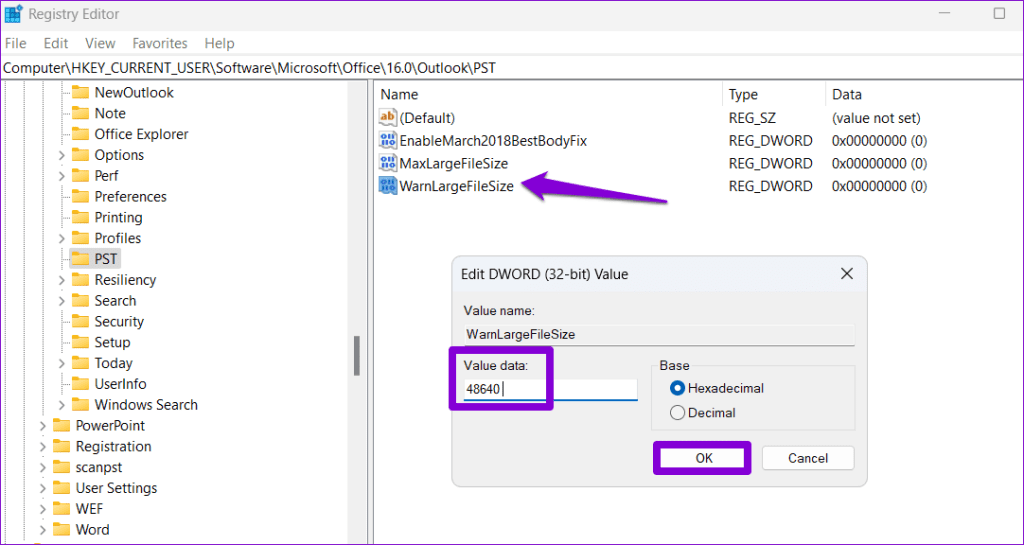Select the EnableMarch2018BestBodyFix DWORD icon

[x=388, y=140]
